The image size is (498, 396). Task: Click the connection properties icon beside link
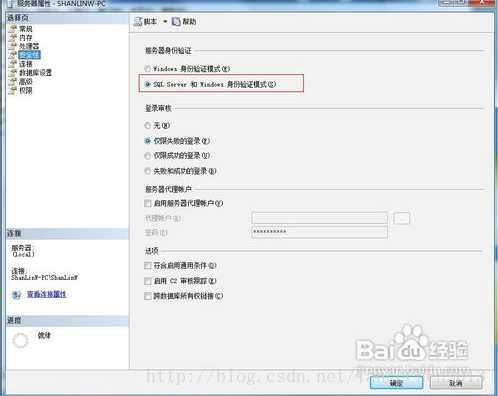tap(16, 295)
